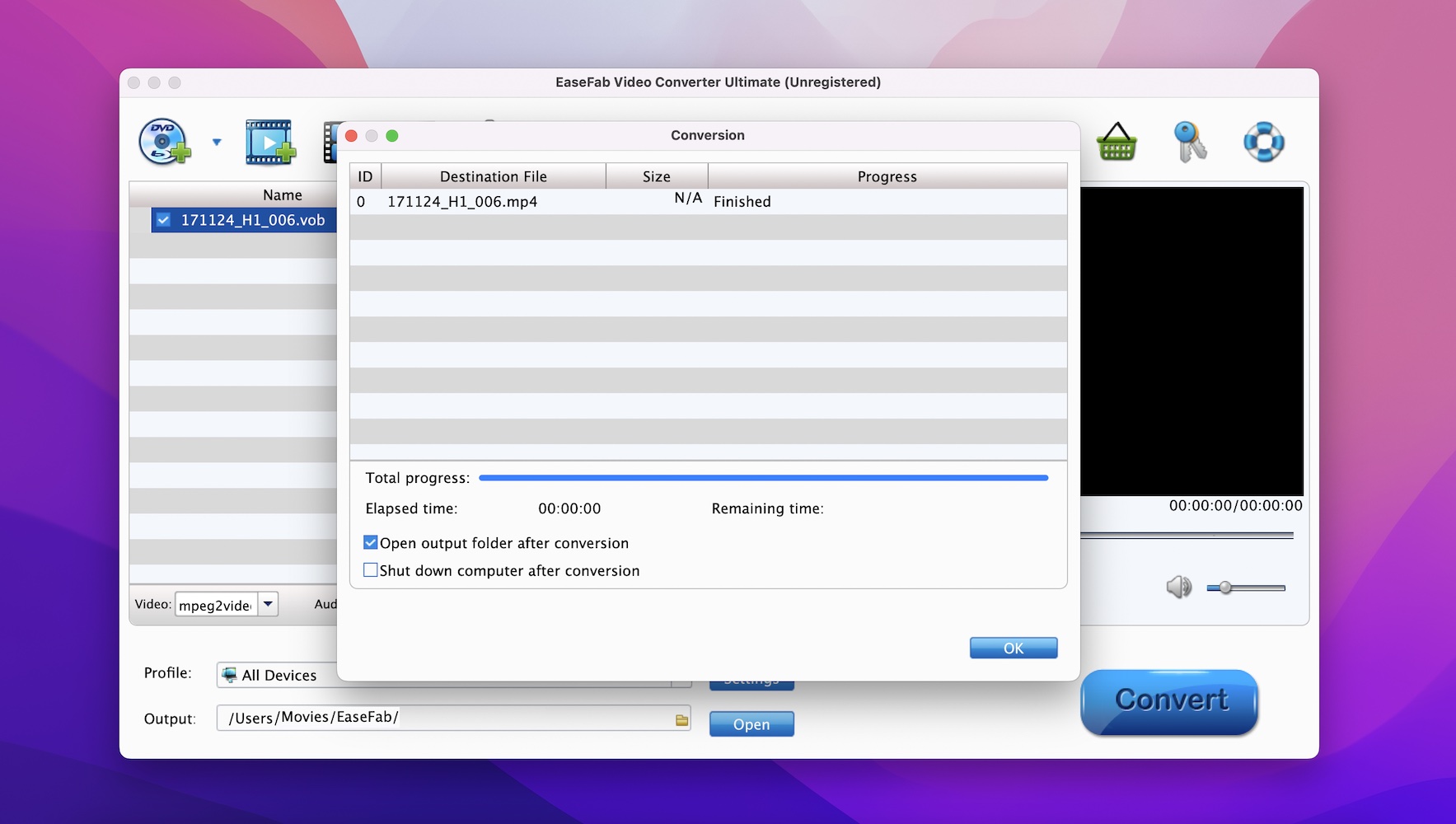Click the 00:00:00/00:00:00 playback time
Image resolution: width=1456 pixels, height=824 pixels.
[1235, 505]
